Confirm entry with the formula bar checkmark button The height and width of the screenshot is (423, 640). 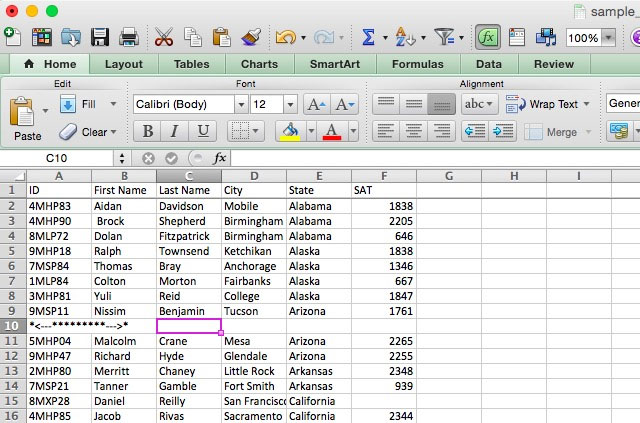pos(171,158)
